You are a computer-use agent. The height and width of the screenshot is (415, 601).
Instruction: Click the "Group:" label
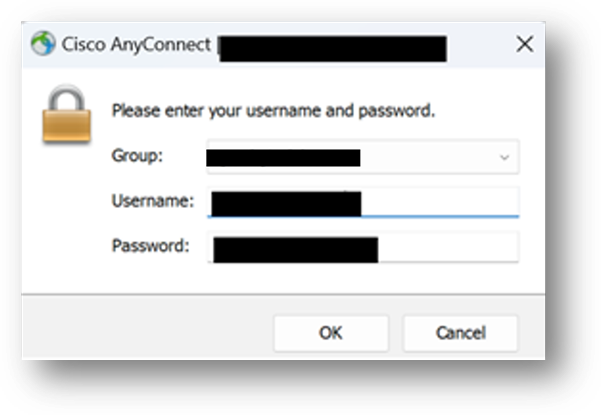point(137,157)
